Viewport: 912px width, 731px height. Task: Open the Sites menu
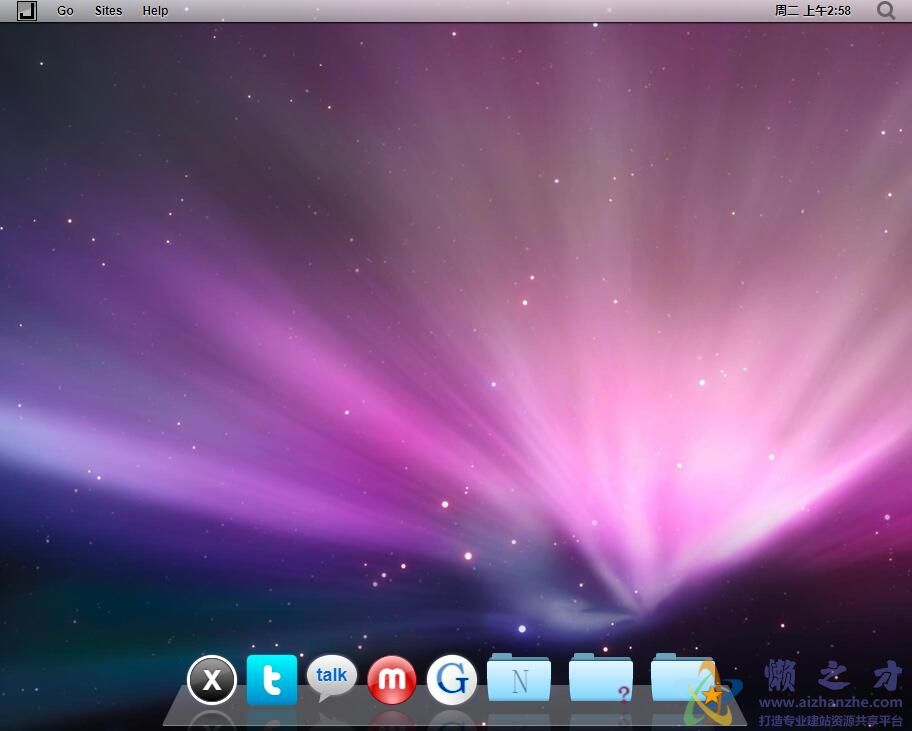click(108, 10)
